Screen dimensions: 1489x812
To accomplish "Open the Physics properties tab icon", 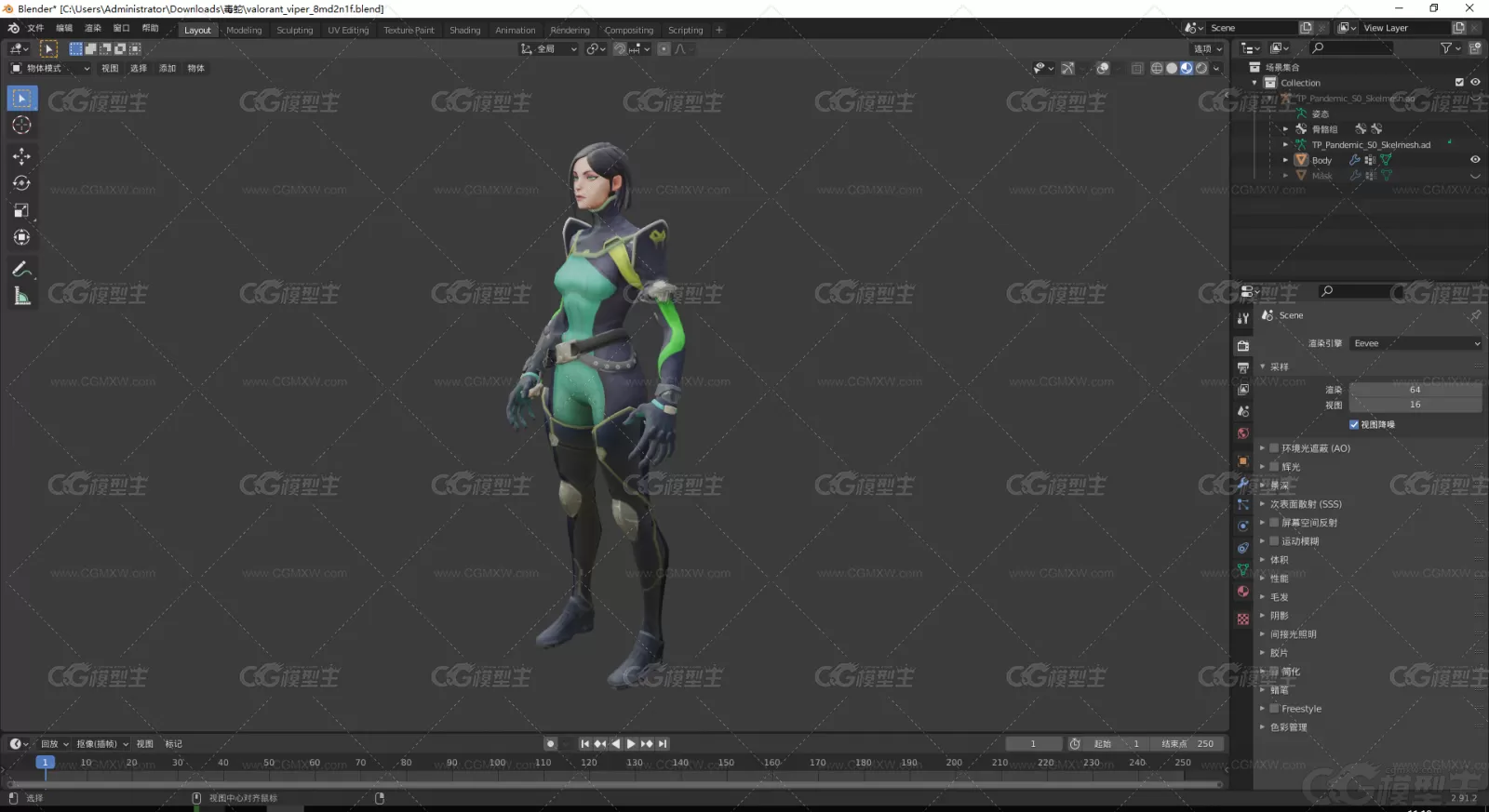I will [x=1243, y=526].
